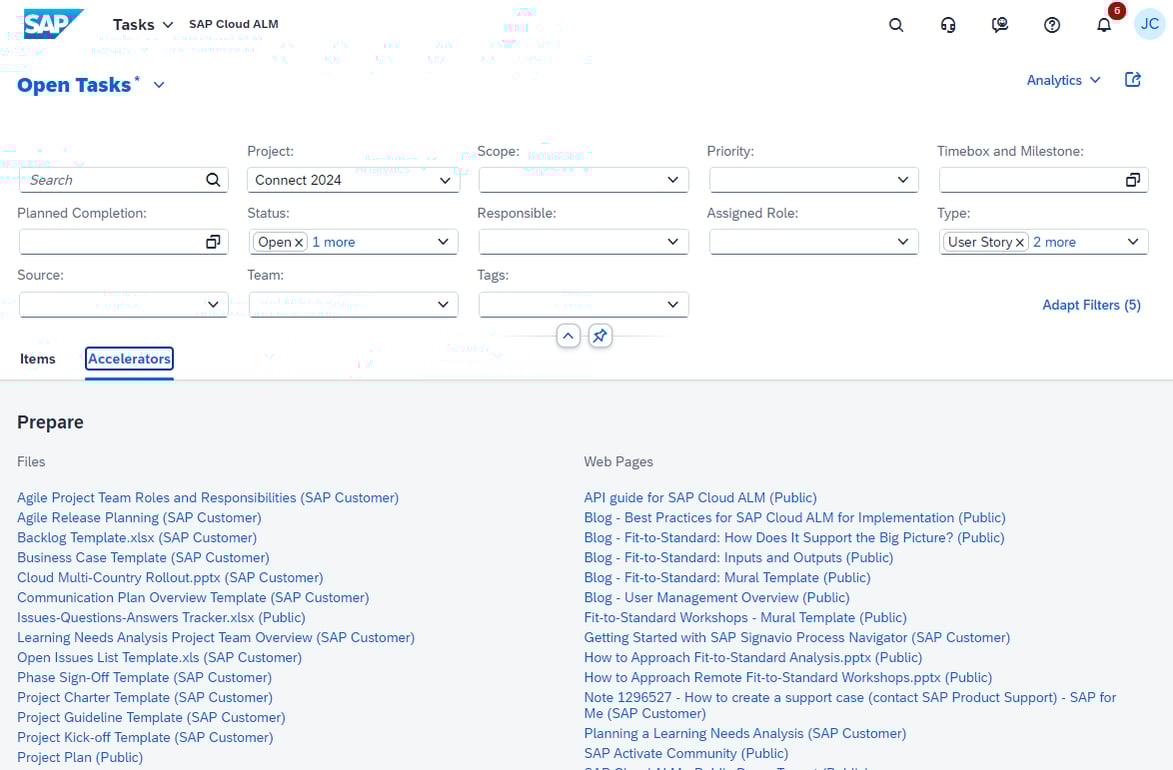Screen dimensions: 1173x770
Task: Show the 1 more status values
Action: point(334,242)
